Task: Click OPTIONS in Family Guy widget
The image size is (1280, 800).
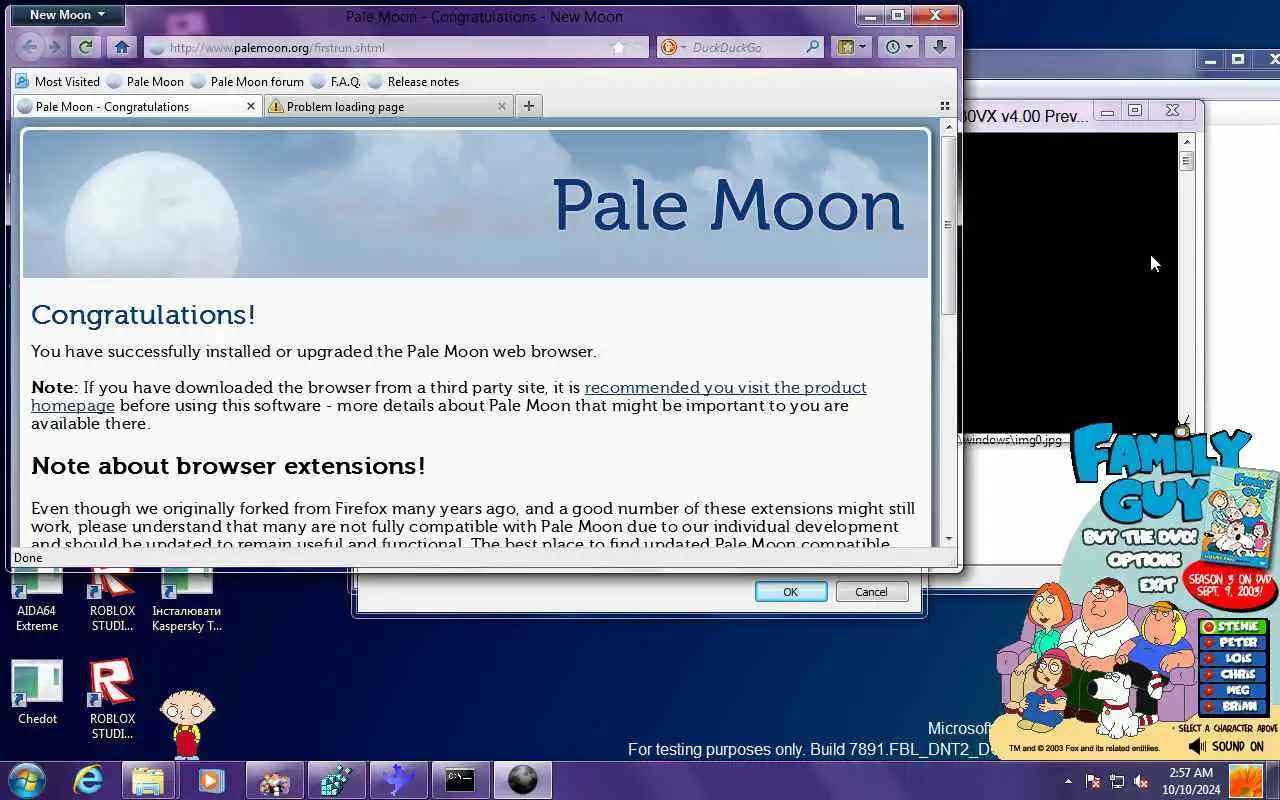Action: tap(1144, 560)
